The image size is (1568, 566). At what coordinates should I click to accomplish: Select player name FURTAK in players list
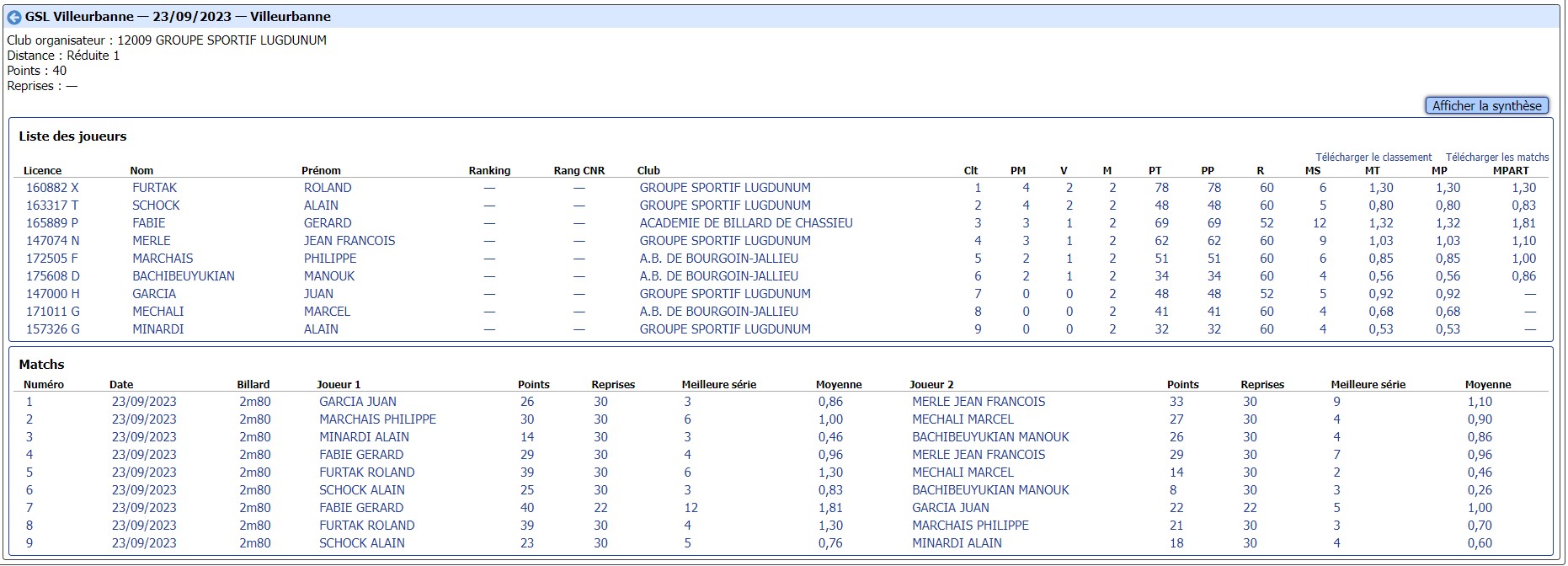154,188
